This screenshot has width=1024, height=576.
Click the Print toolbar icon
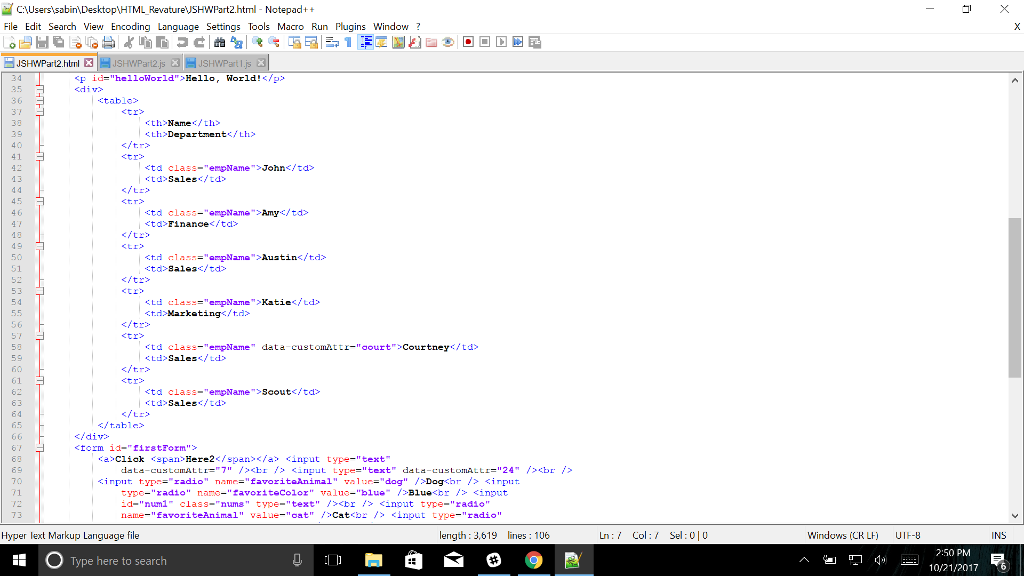click(x=108, y=42)
